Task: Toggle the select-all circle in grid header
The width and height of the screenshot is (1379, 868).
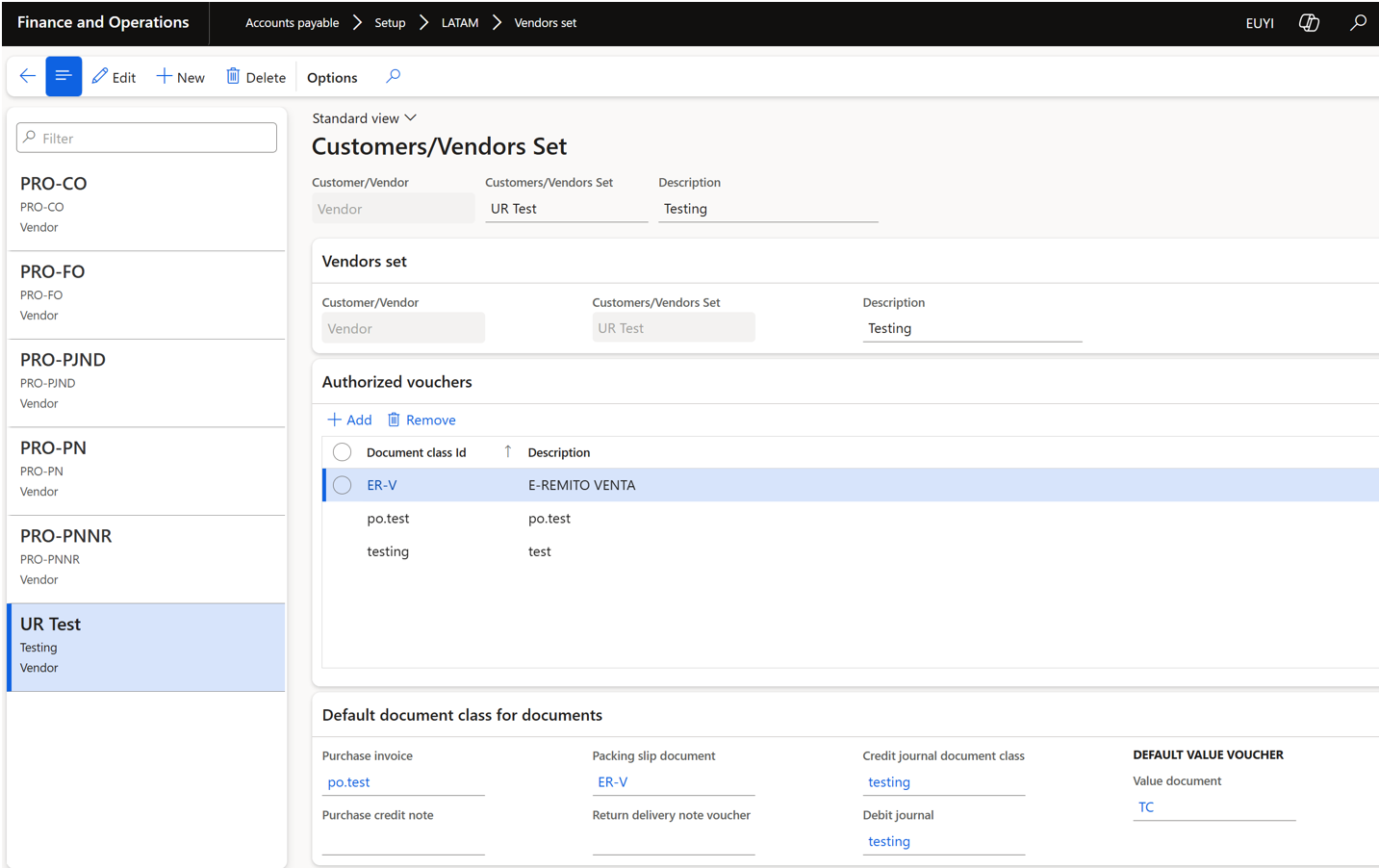Action: coord(343,452)
